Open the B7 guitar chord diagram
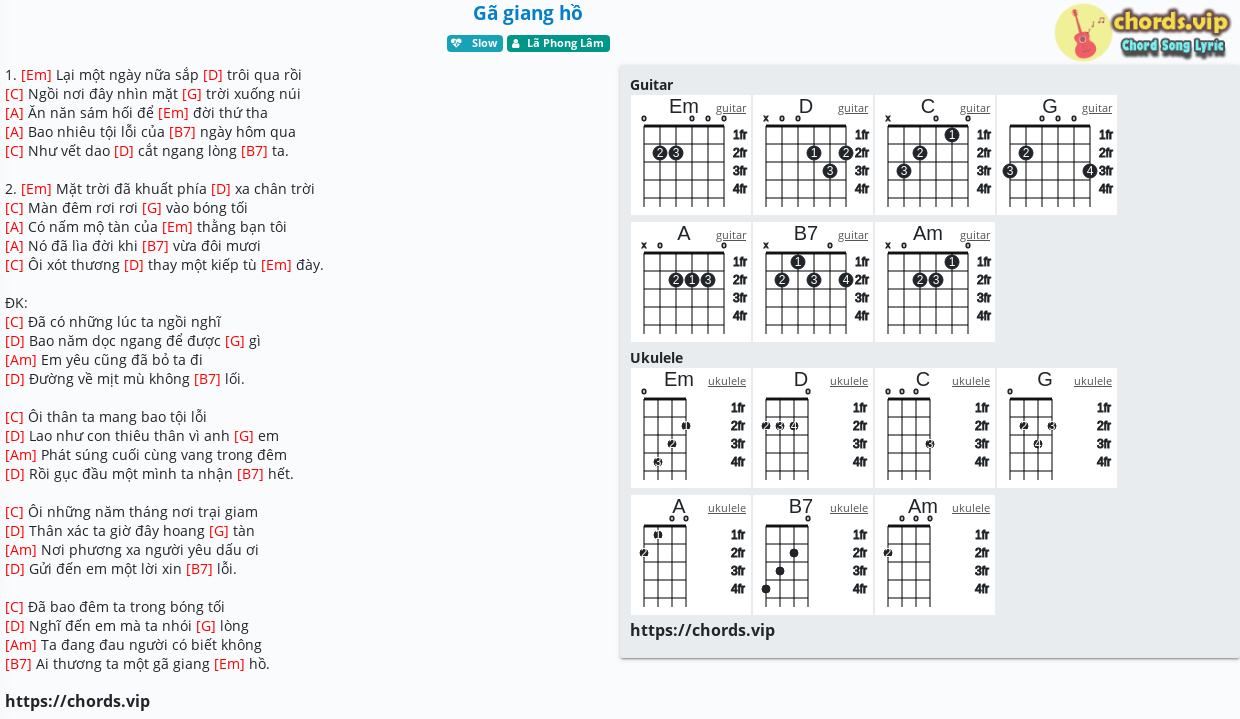Image resolution: width=1240 pixels, height=719 pixels. (813, 282)
